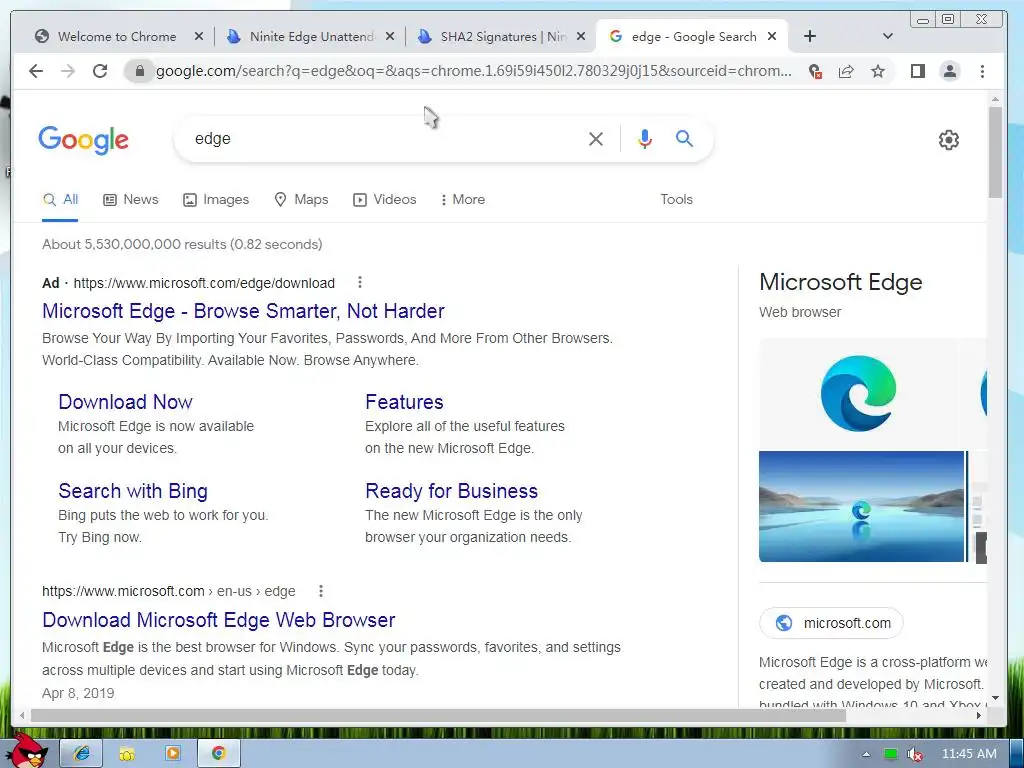The width and height of the screenshot is (1024, 768).
Task: Go to Google homepage logo
Action: (x=84, y=140)
